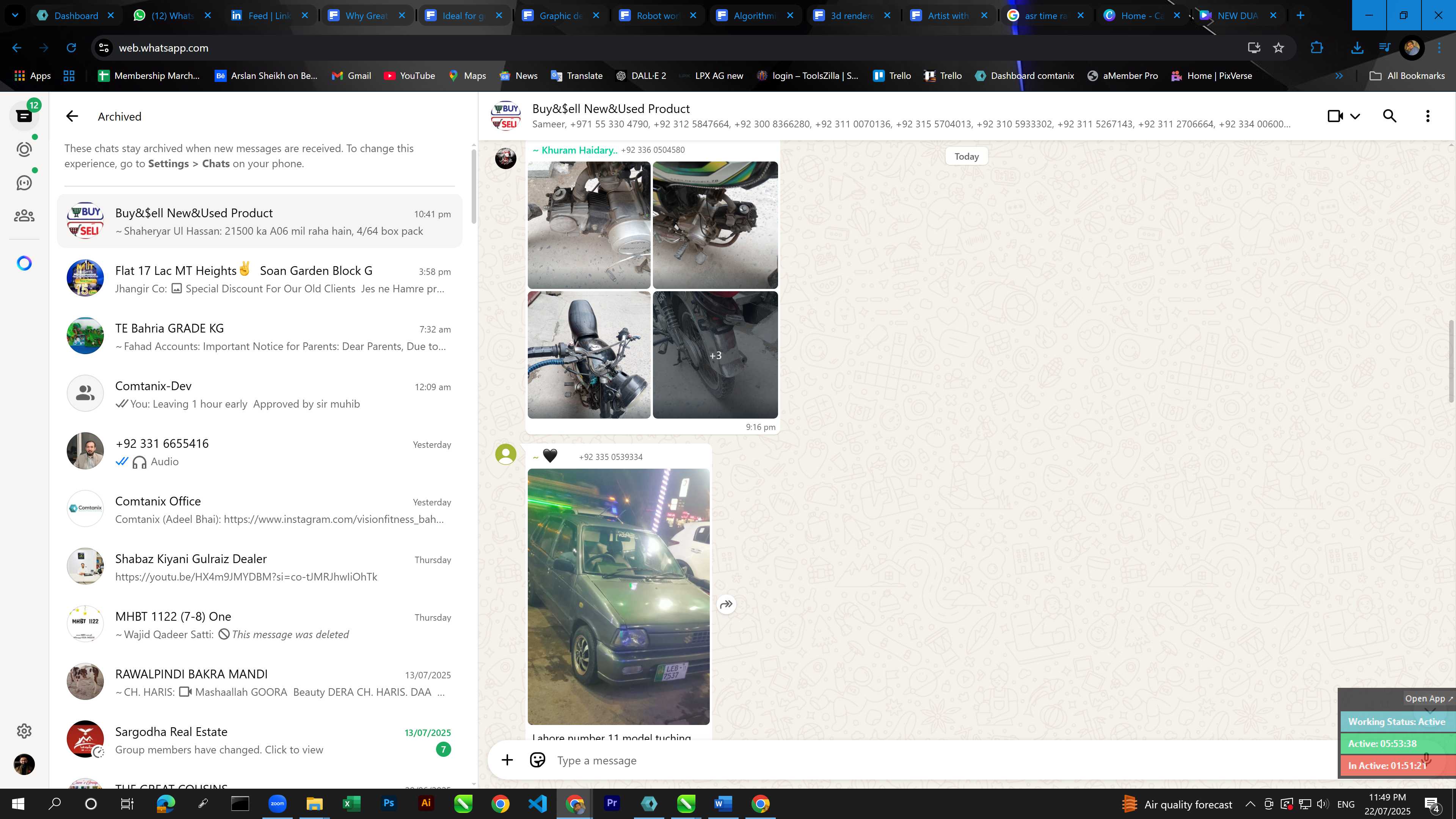The height and width of the screenshot is (819, 1456).
Task: Open the Communities icon in WhatsApp sidebar
Action: pyautogui.click(x=24, y=216)
